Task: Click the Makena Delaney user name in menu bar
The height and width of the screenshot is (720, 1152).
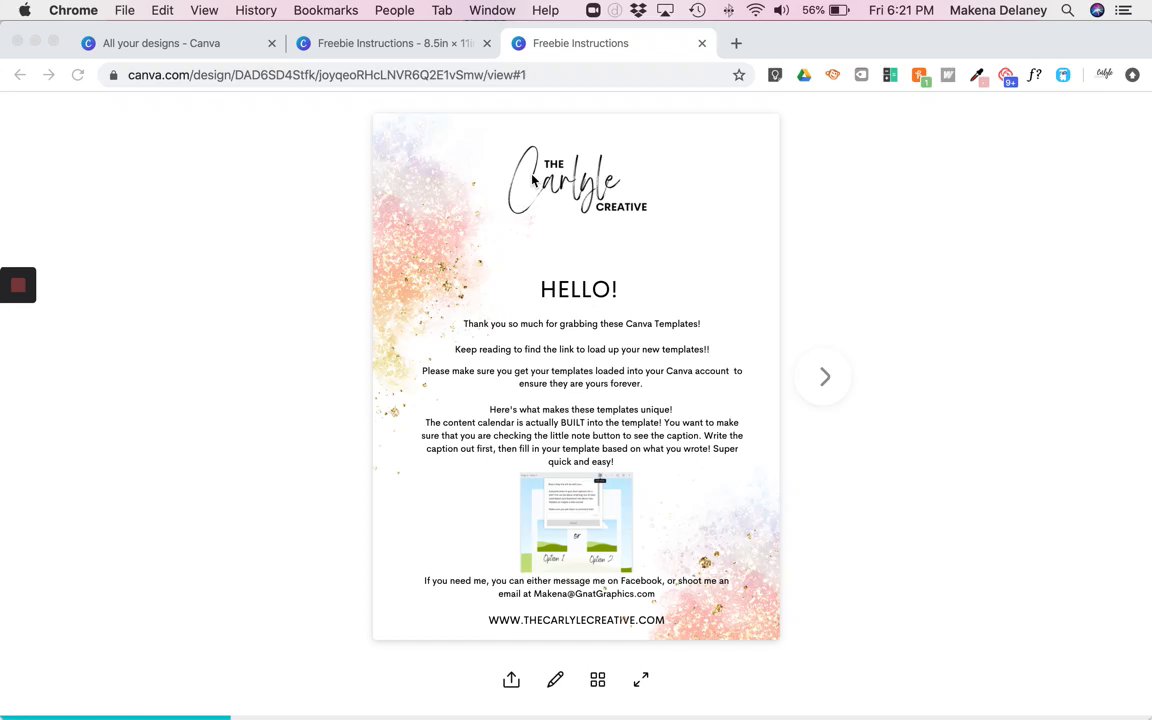Action: [998, 10]
